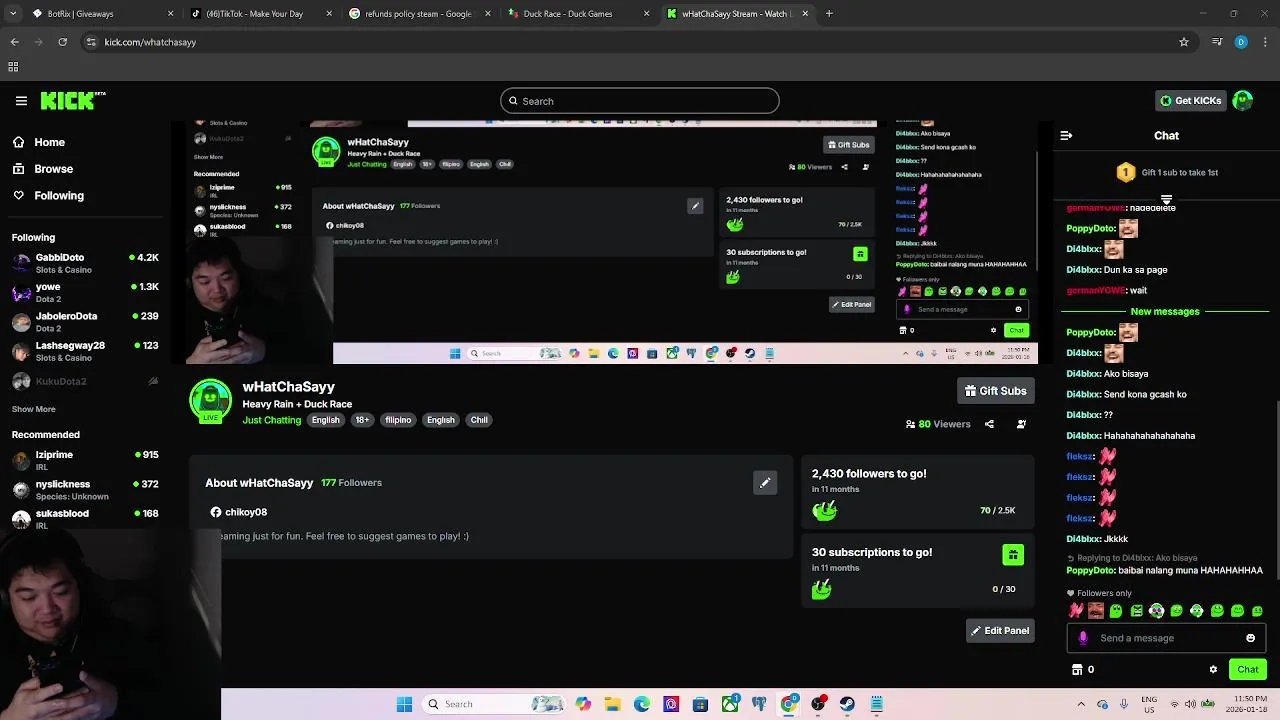Click the pencil edit icon in About panel
The height and width of the screenshot is (720, 1280).
tap(765, 483)
